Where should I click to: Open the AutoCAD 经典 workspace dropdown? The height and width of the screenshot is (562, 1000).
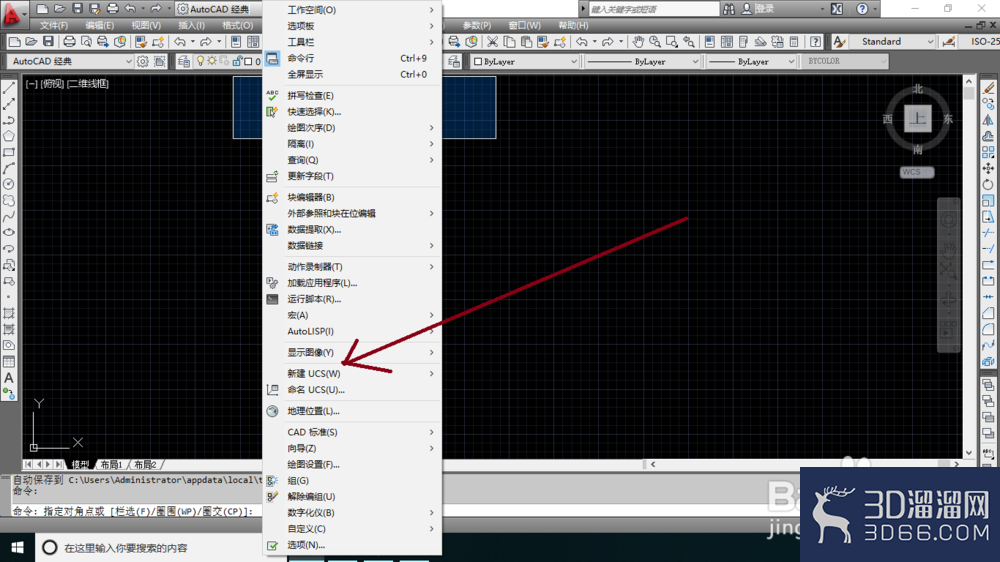click(71, 61)
